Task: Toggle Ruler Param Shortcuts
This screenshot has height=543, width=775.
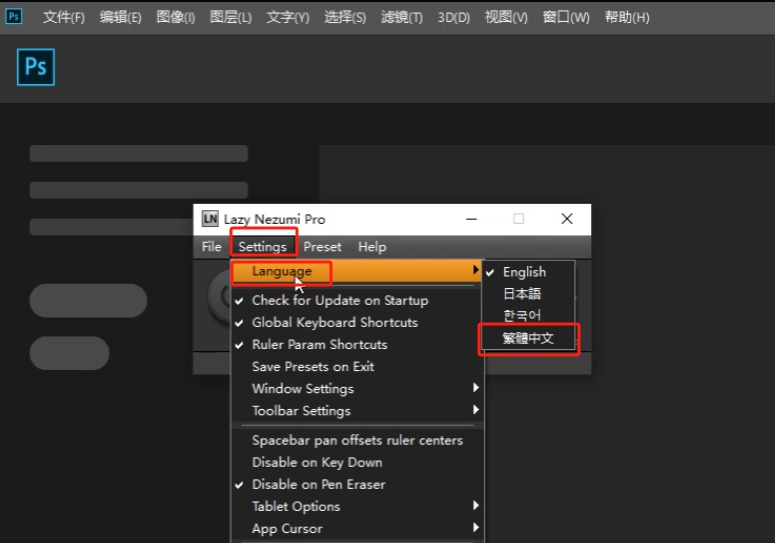Action: pyautogui.click(x=356, y=344)
